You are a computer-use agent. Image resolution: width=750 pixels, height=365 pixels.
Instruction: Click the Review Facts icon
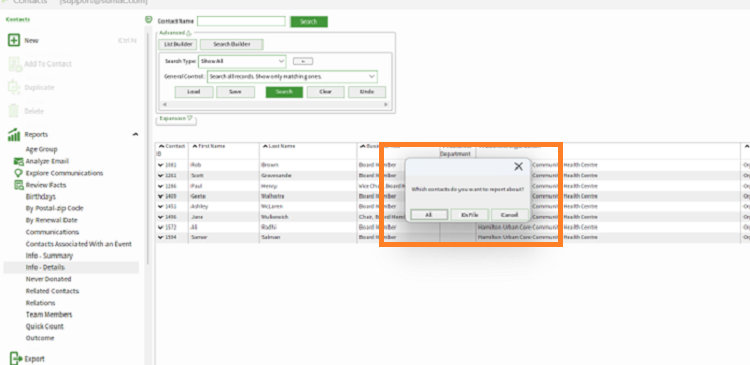click(x=19, y=185)
